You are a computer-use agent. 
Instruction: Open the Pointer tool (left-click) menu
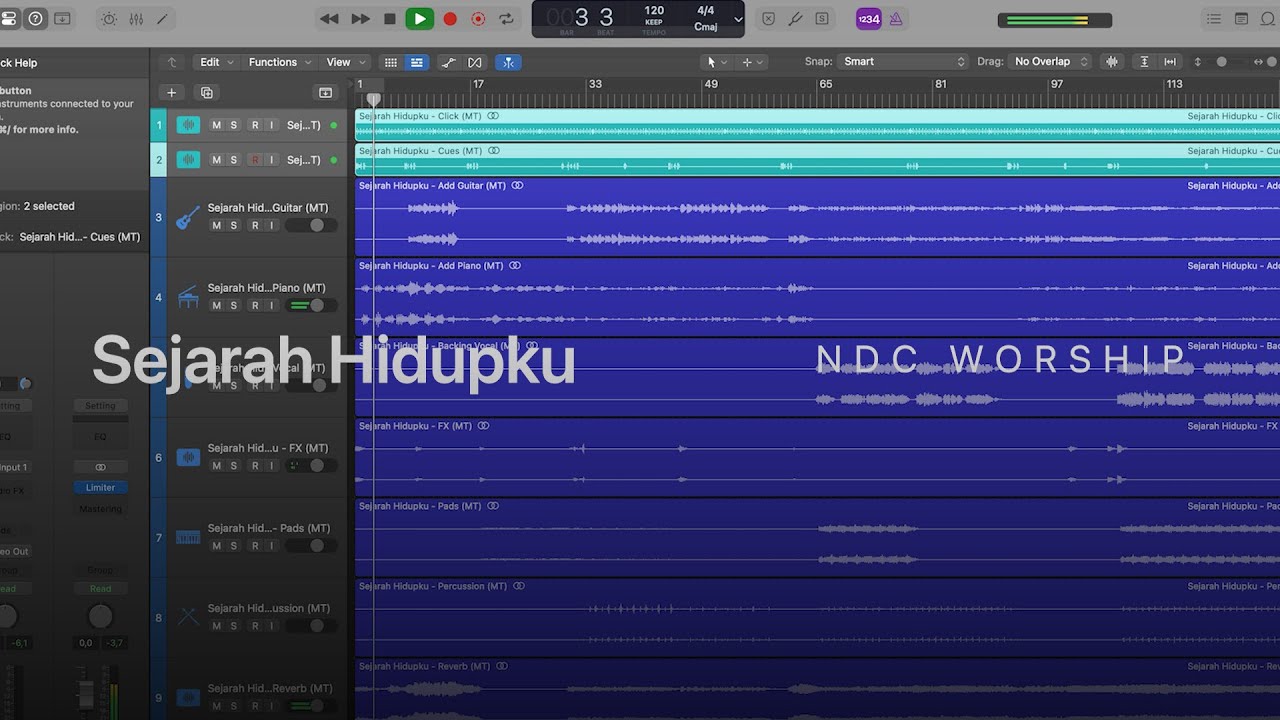point(717,62)
